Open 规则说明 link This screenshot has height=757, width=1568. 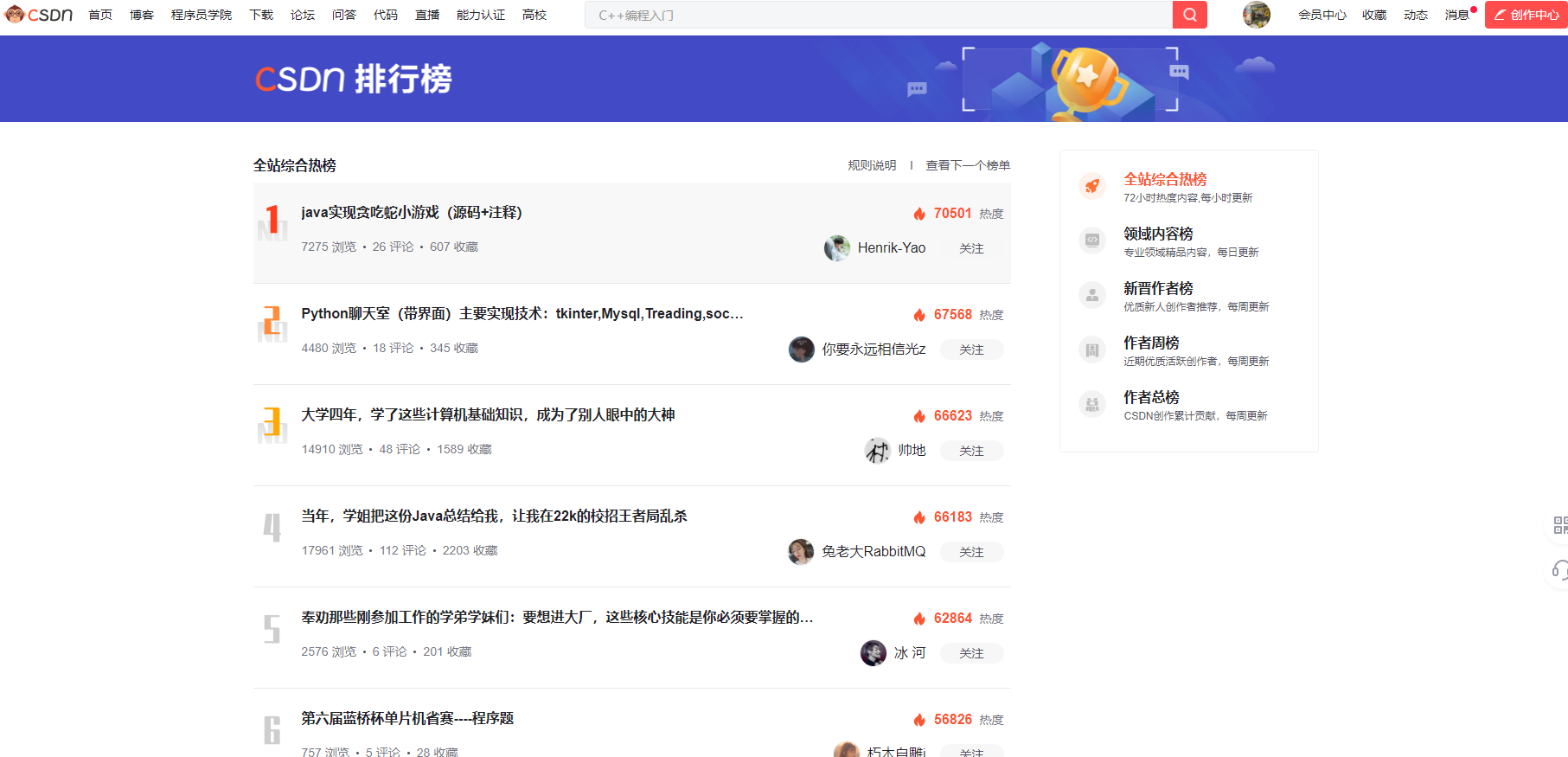tap(872, 165)
